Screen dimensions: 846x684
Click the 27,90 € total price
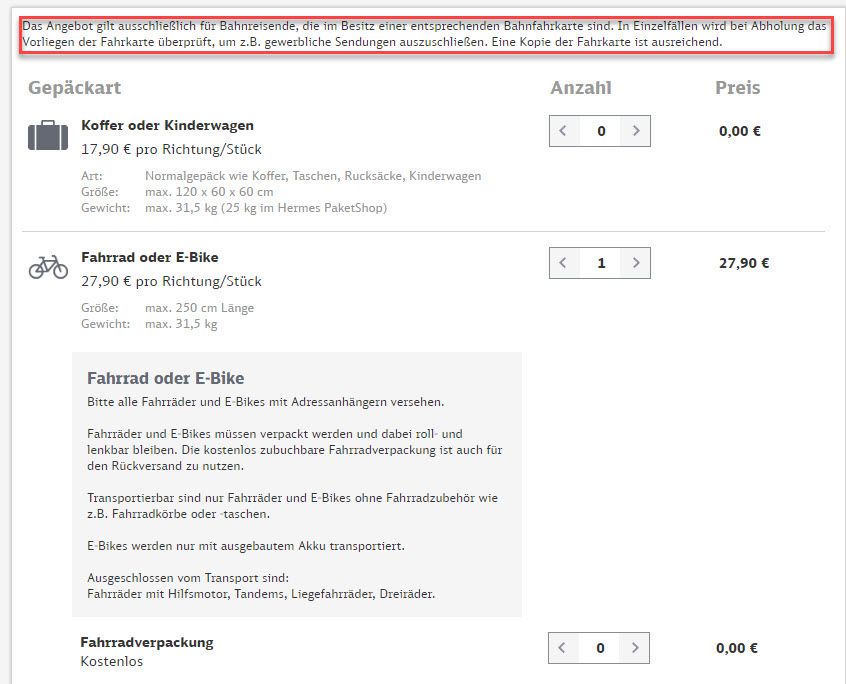(x=744, y=264)
